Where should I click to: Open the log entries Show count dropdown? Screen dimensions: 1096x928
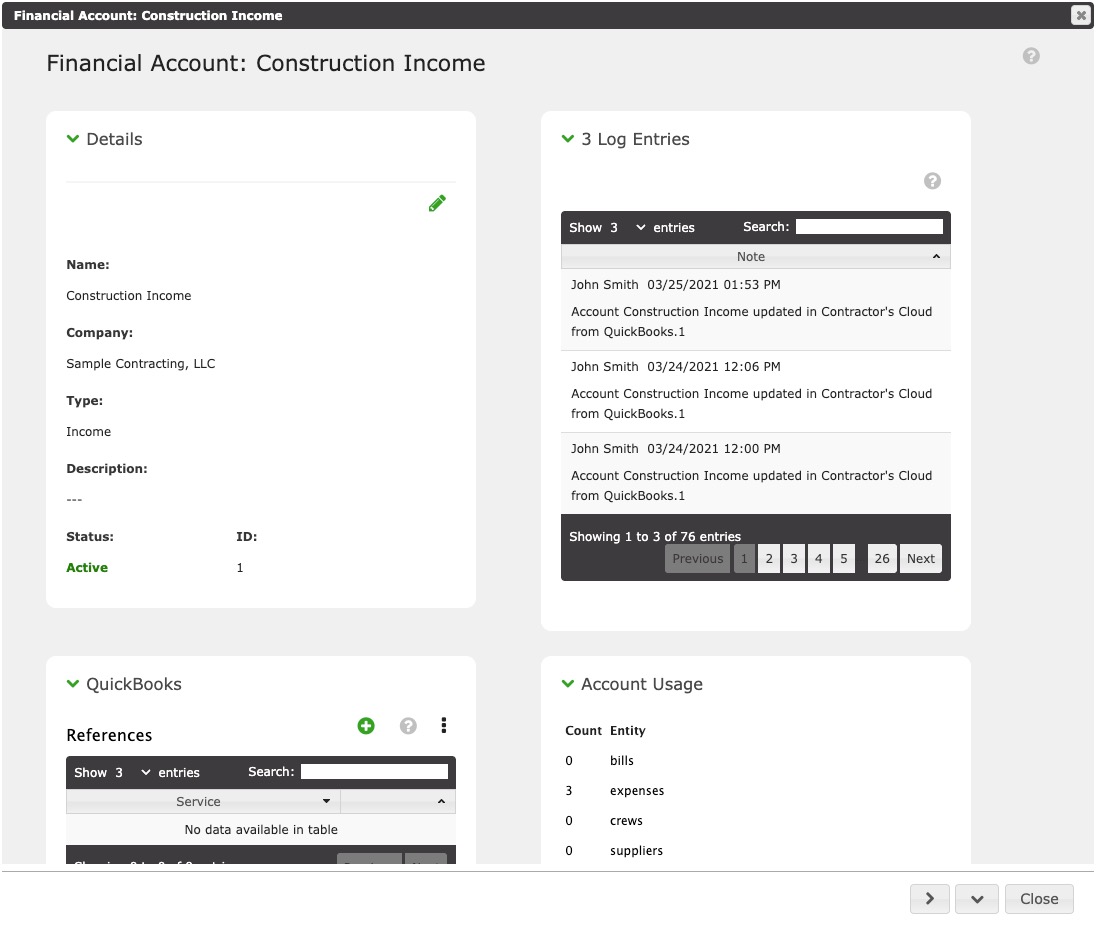coord(627,228)
